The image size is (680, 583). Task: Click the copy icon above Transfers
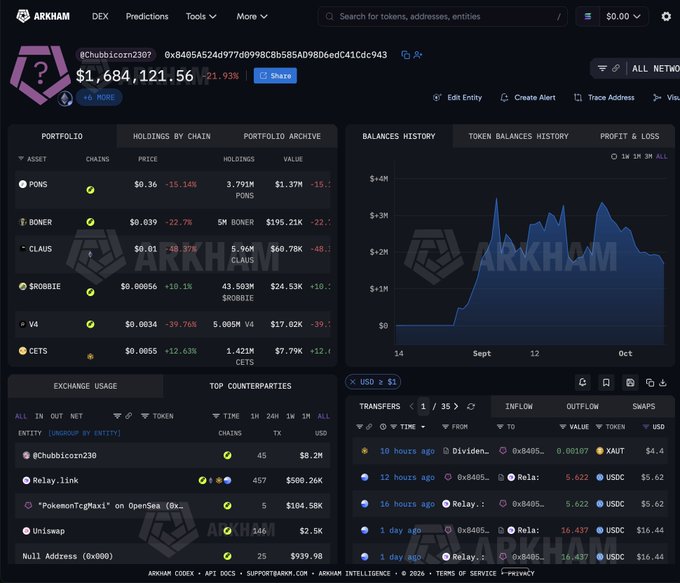[650, 383]
